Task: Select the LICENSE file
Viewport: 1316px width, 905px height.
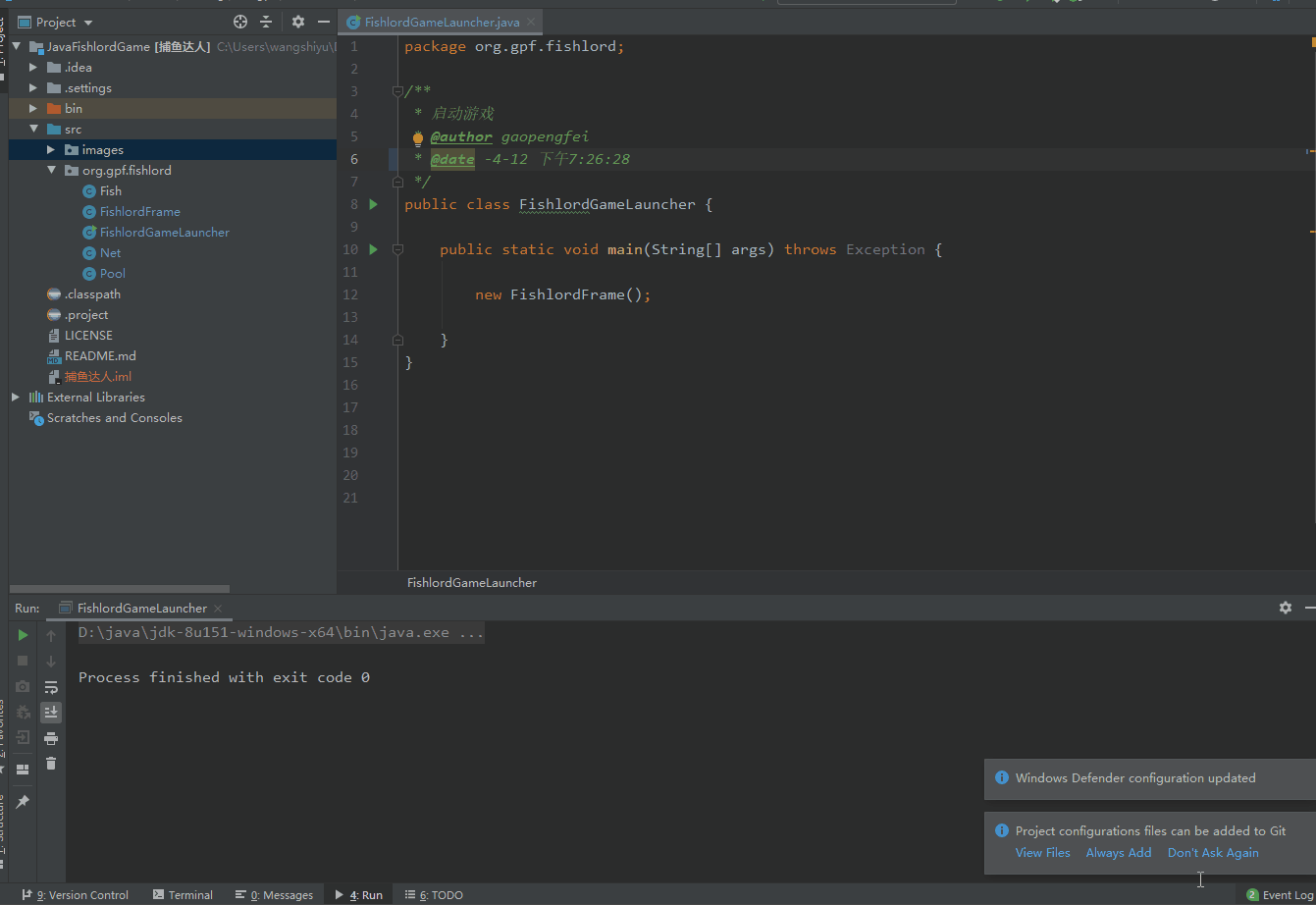Action: coord(87,335)
